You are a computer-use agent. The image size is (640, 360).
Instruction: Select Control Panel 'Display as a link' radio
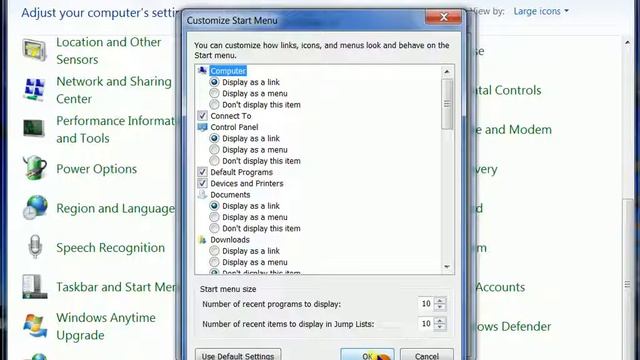point(214,138)
